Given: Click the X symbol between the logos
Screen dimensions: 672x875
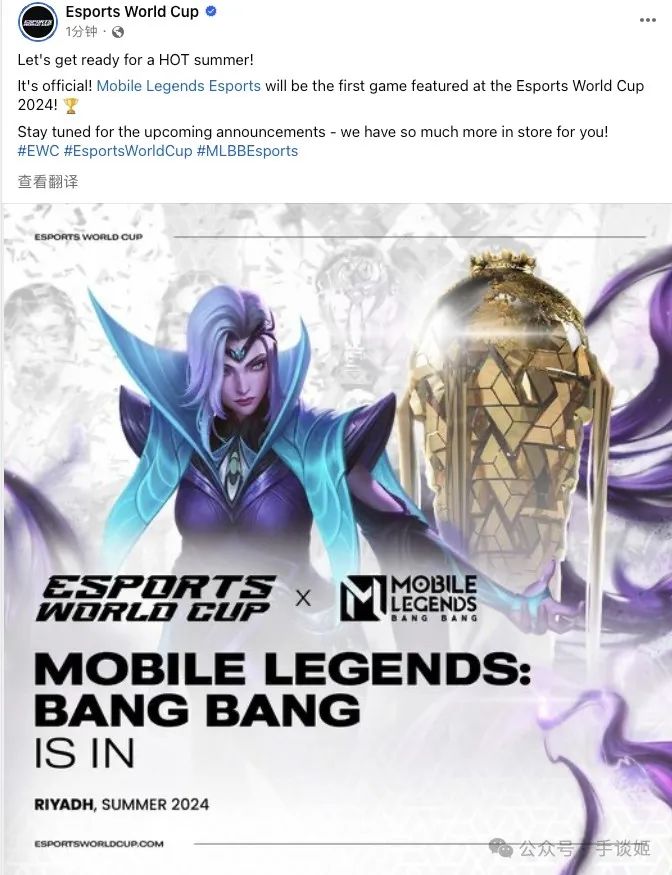Looking at the screenshot, I should point(303,599).
